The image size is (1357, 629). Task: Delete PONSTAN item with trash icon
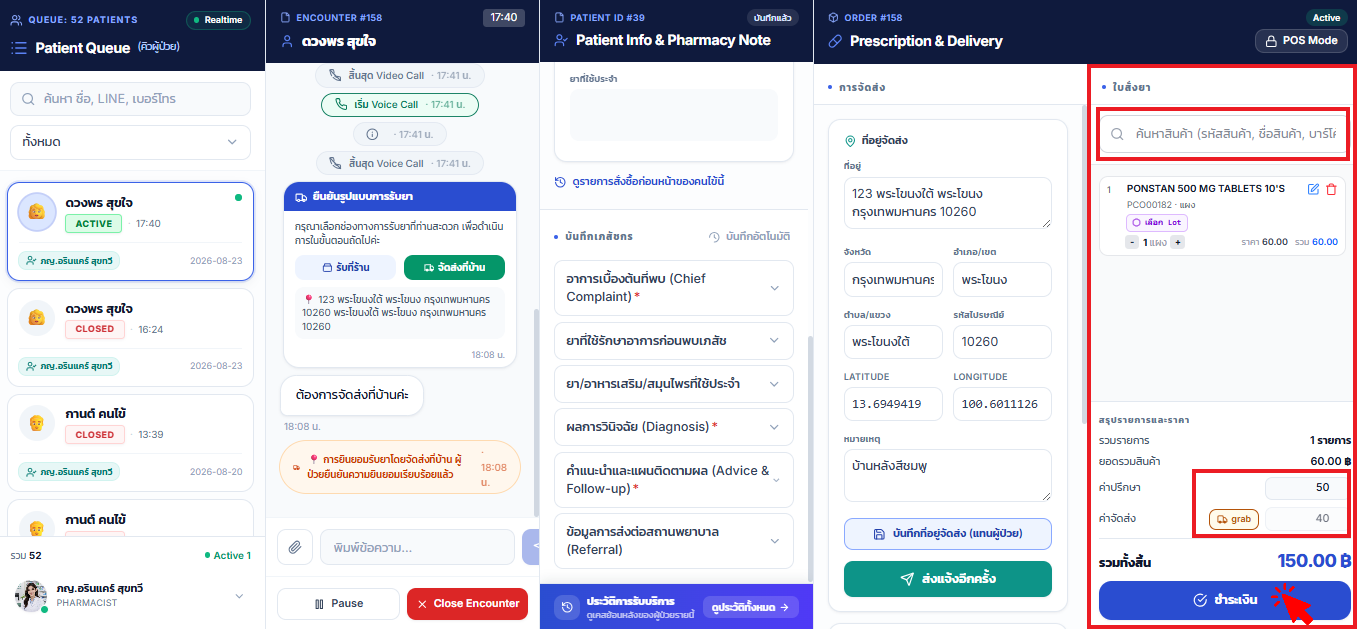pos(1331,189)
